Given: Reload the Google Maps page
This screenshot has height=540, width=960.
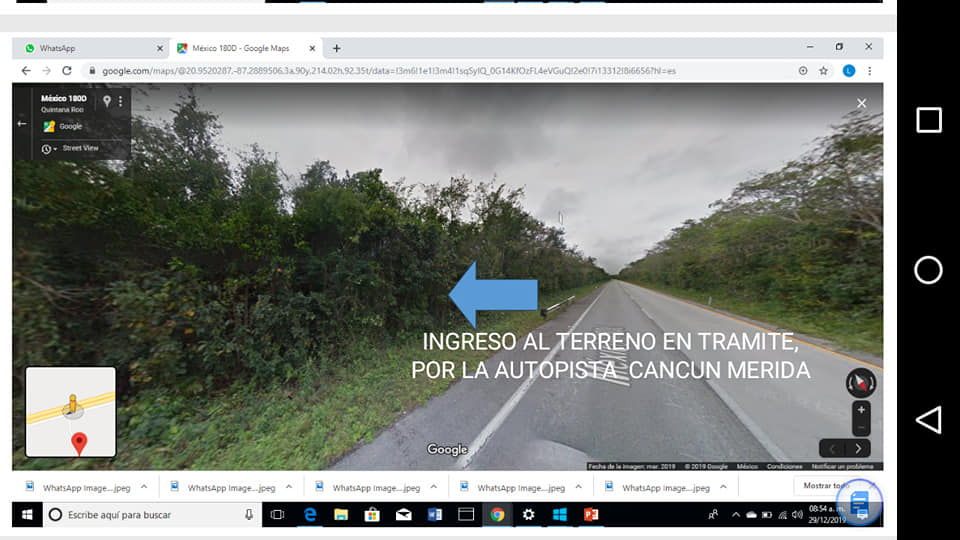Looking at the screenshot, I should click(x=67, y=71).
